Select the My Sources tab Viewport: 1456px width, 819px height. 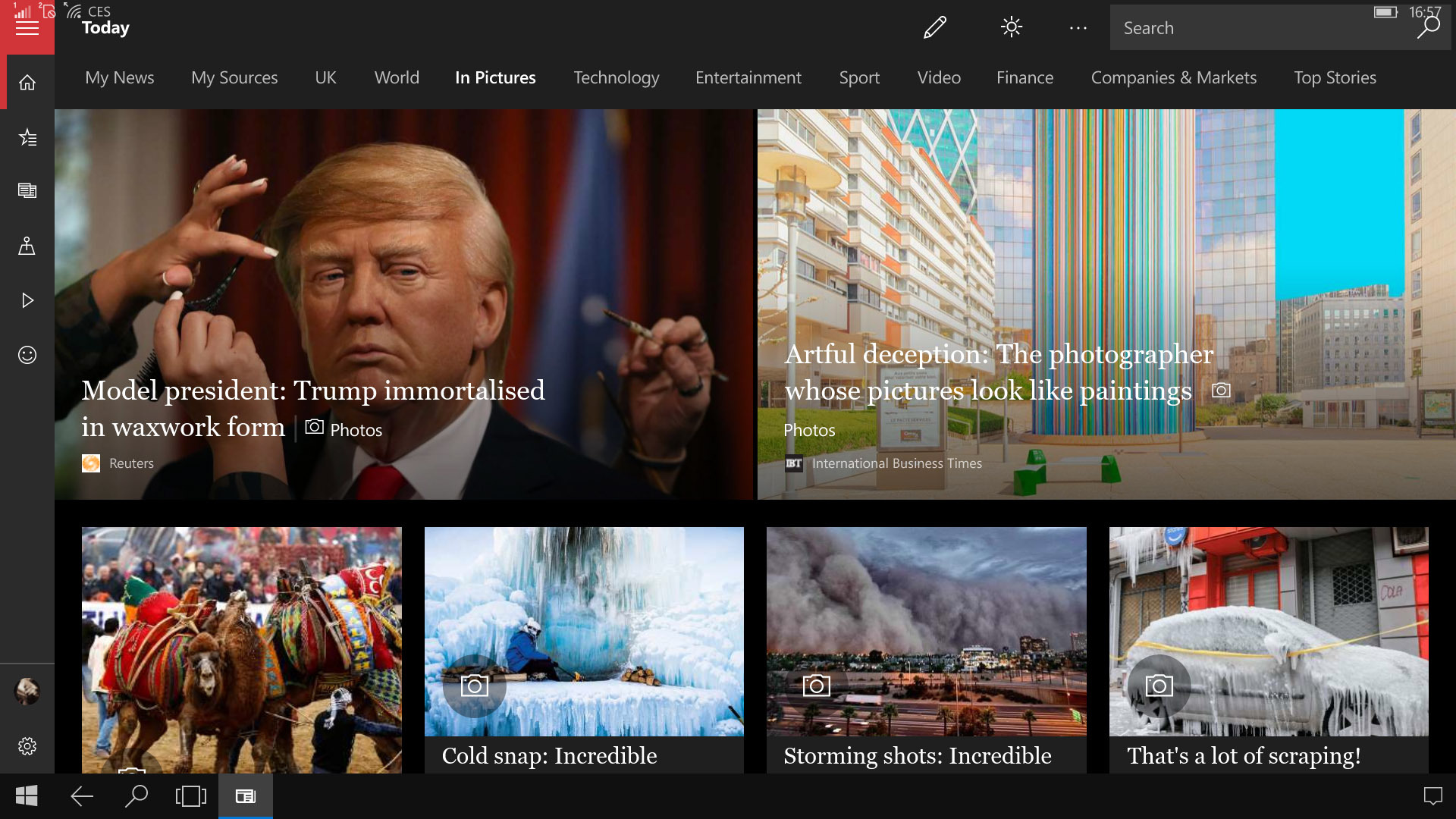(x=234, y=77)
